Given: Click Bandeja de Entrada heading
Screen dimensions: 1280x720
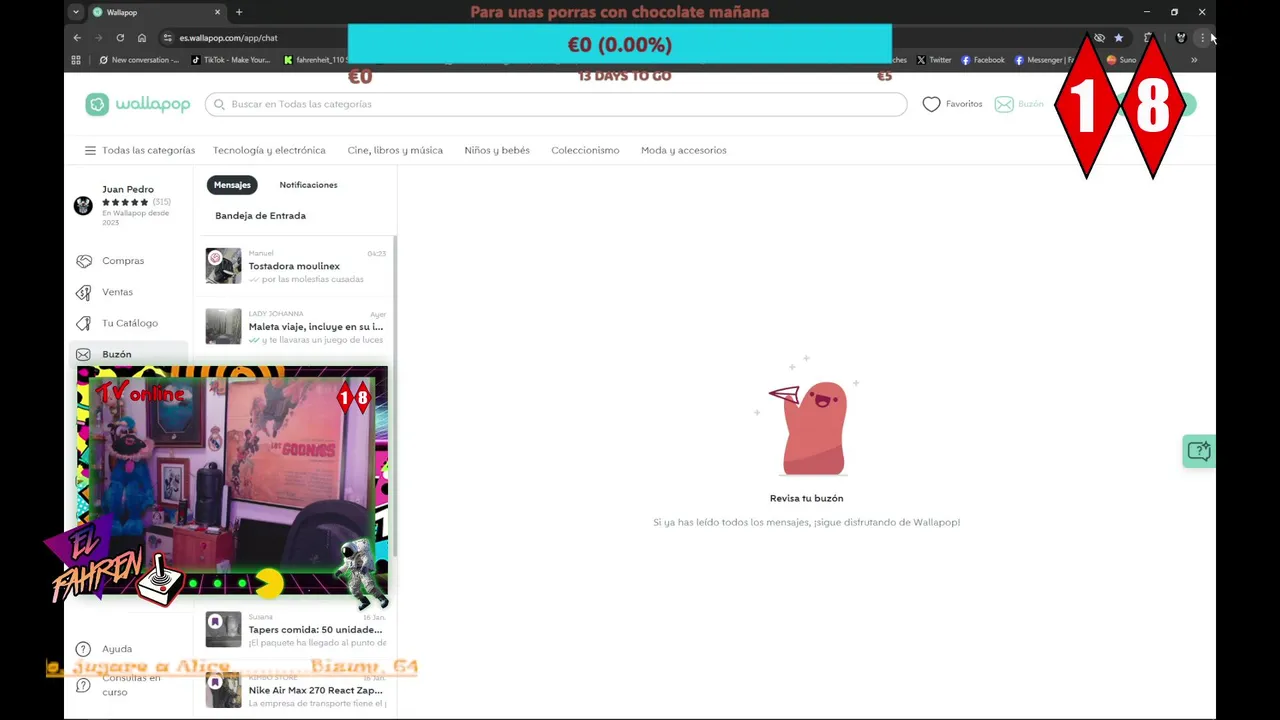Looking at the screenshot, I should tap(260, 216).
